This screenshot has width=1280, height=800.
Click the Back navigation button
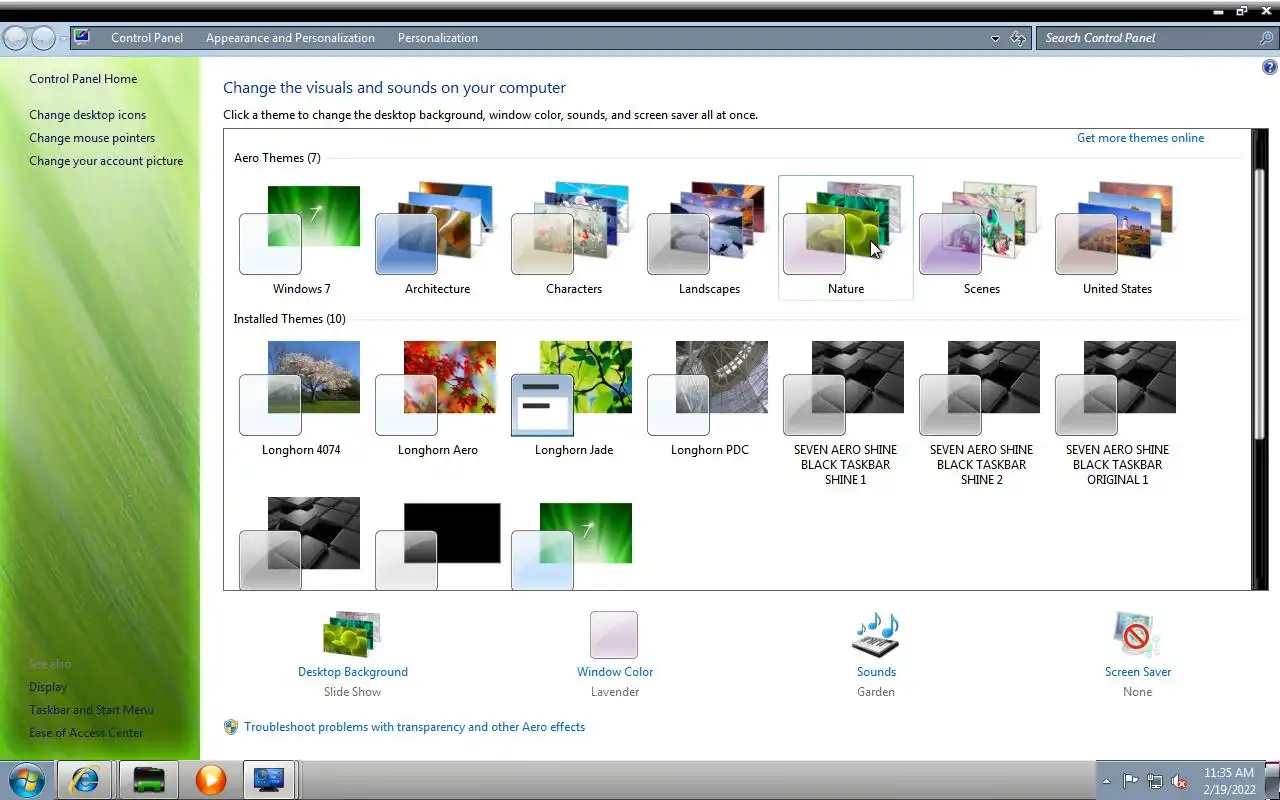15,38
